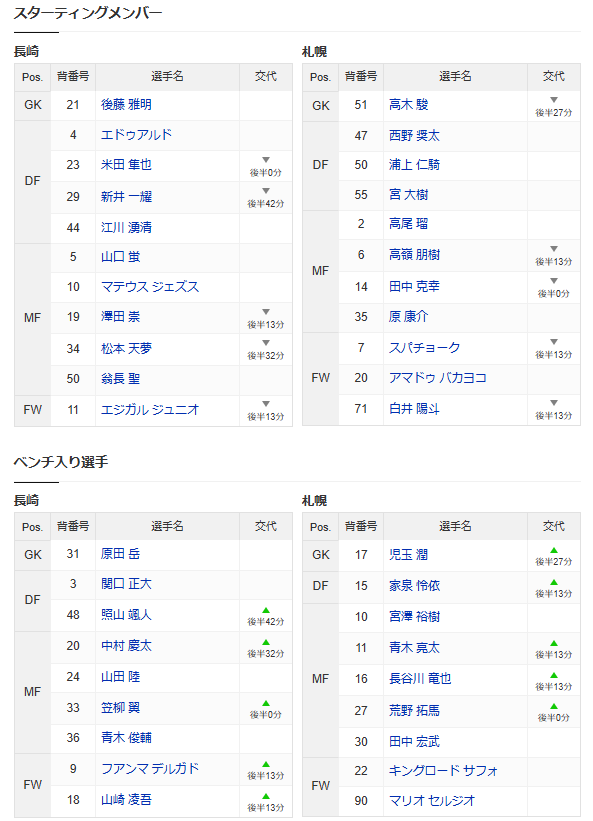Viewport: 593px width, 821px height.
Task: Click the down arrow next to 田中 克幸
Action: pyautogui.click(x=554, y=281)
